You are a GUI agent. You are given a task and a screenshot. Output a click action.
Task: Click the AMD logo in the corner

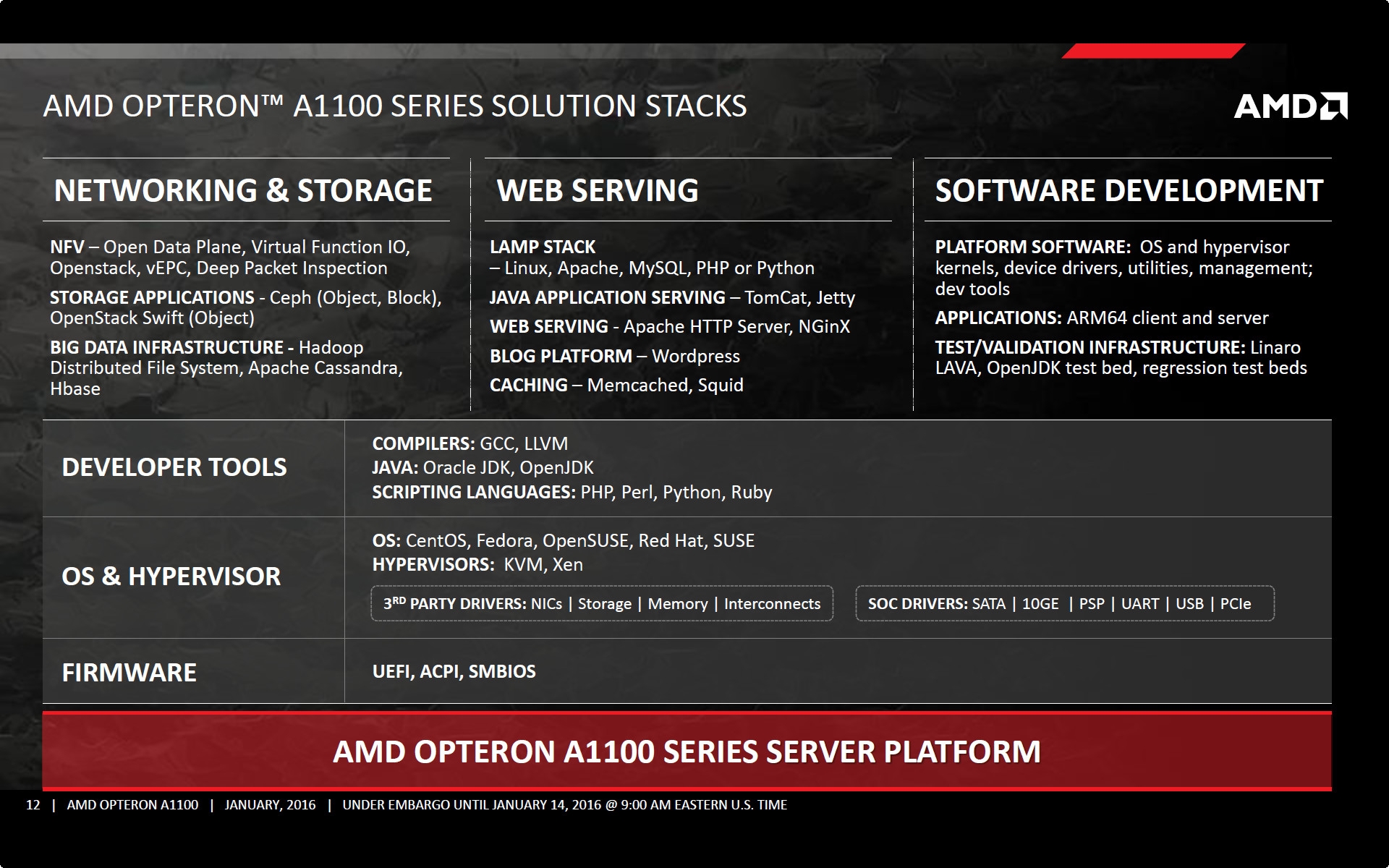[x=1291, y=106]
